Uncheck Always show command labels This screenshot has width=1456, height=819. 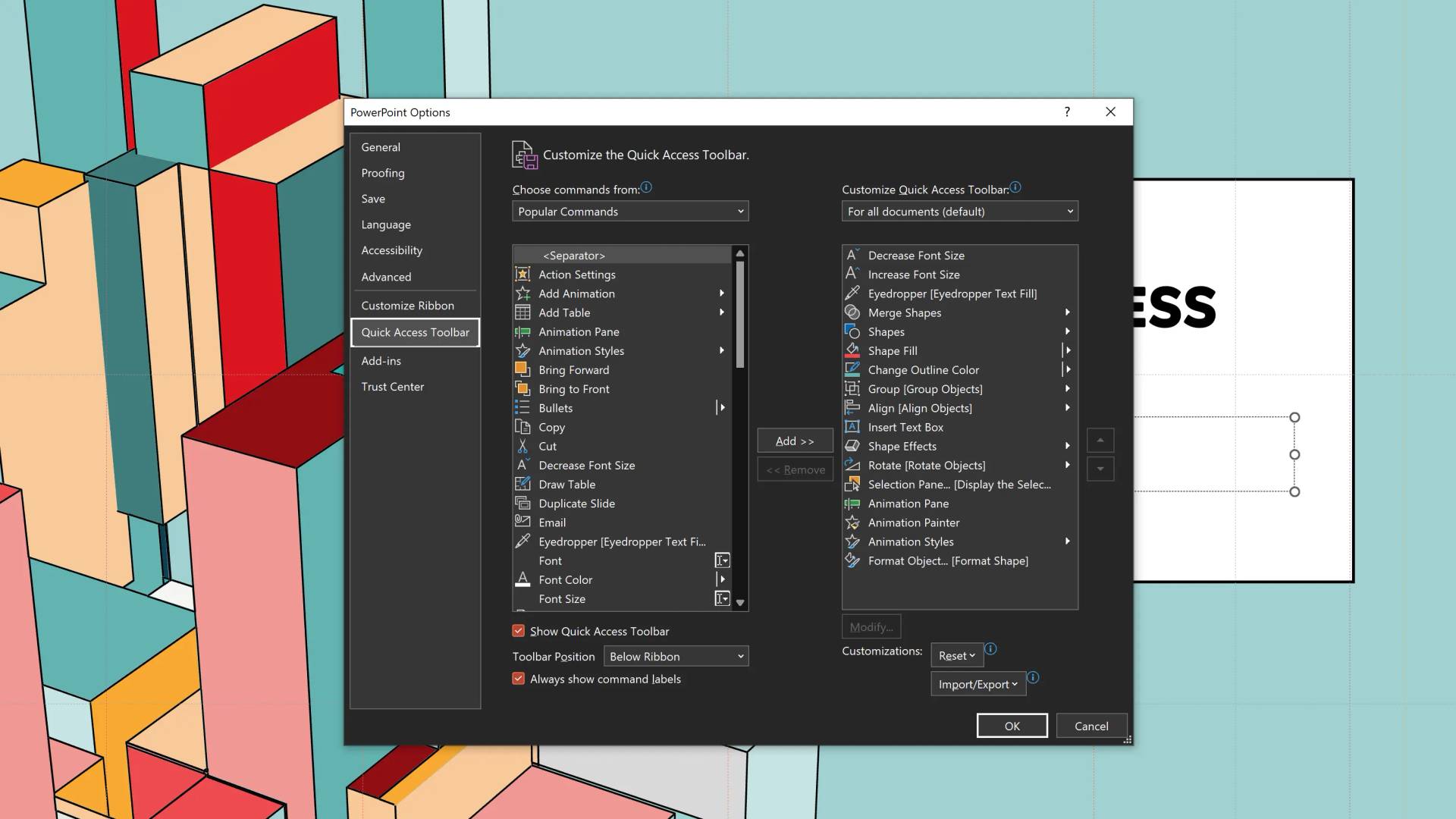pyautogui.click(x=519, y=679)
